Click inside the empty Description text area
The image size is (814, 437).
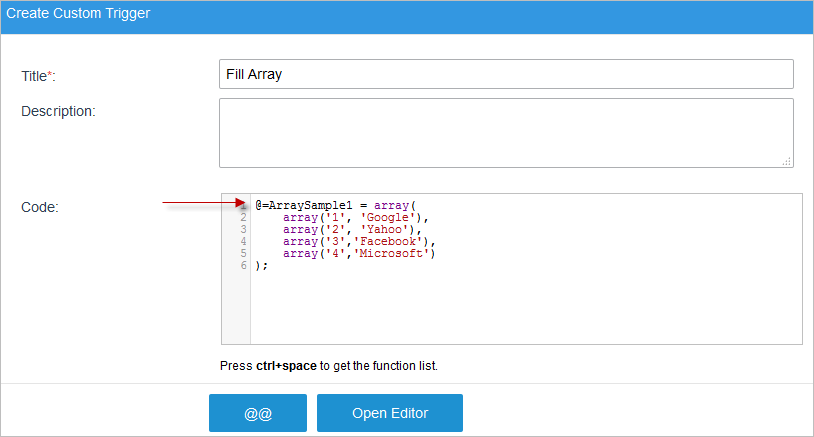[505, 132]
